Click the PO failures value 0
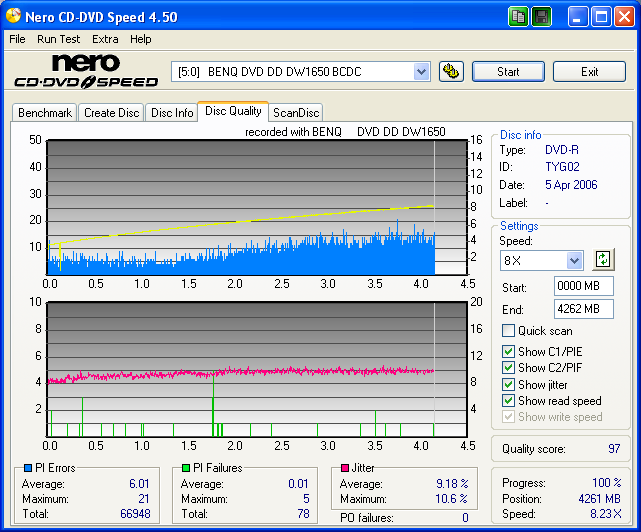This screenshot has width=641, height=532. tap(465, 518)
